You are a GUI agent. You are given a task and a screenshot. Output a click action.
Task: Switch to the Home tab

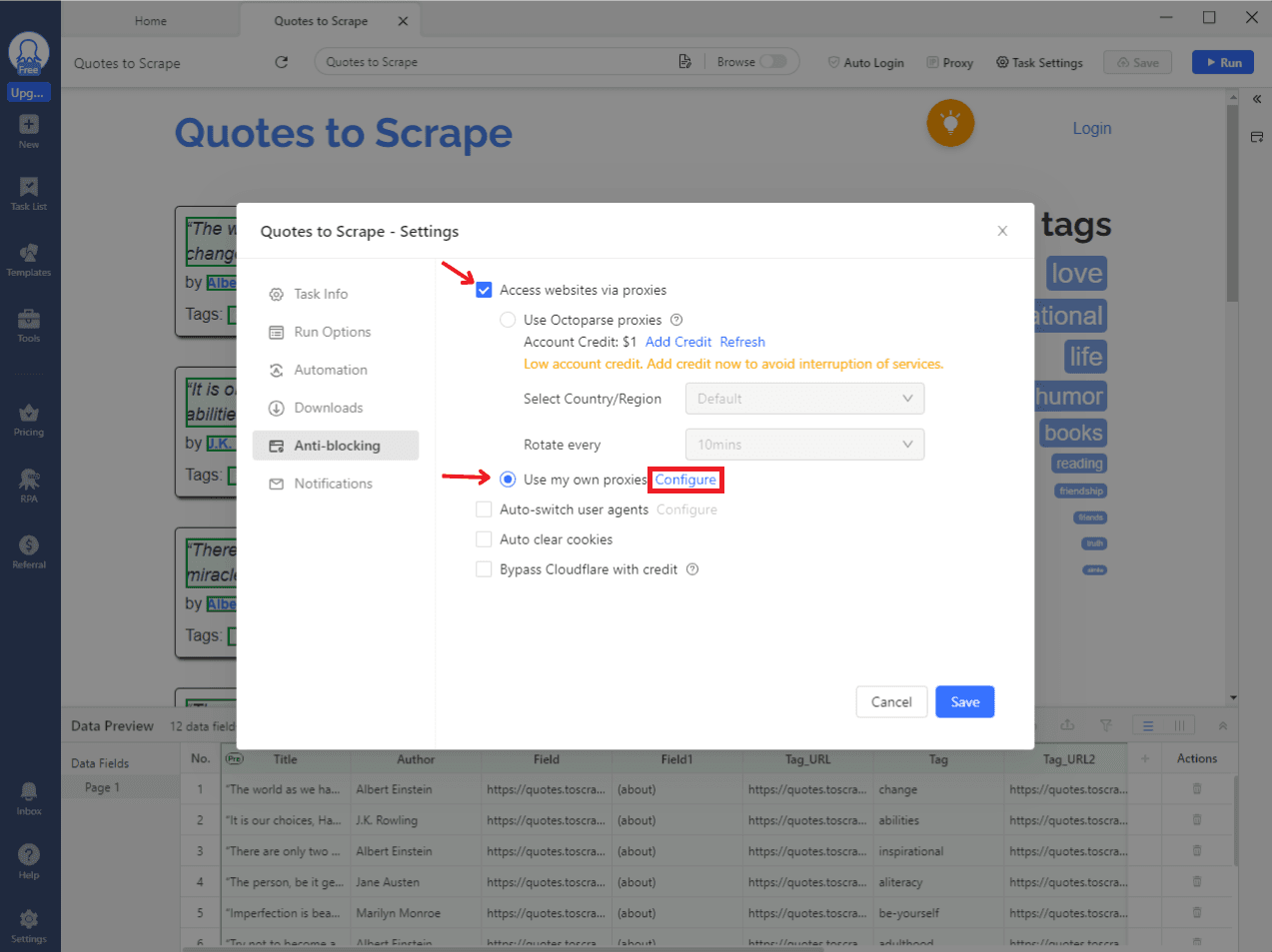[150, 20]
